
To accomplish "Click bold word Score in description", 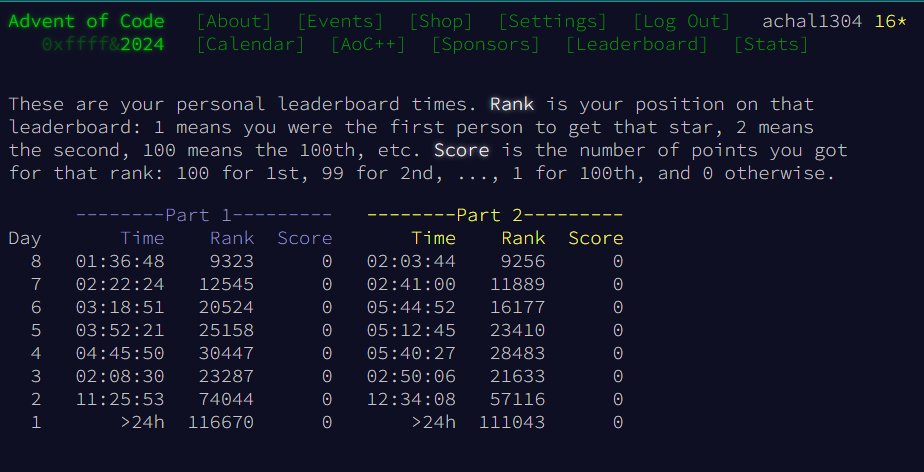I will pyautogui.click(x=461, y=150).
